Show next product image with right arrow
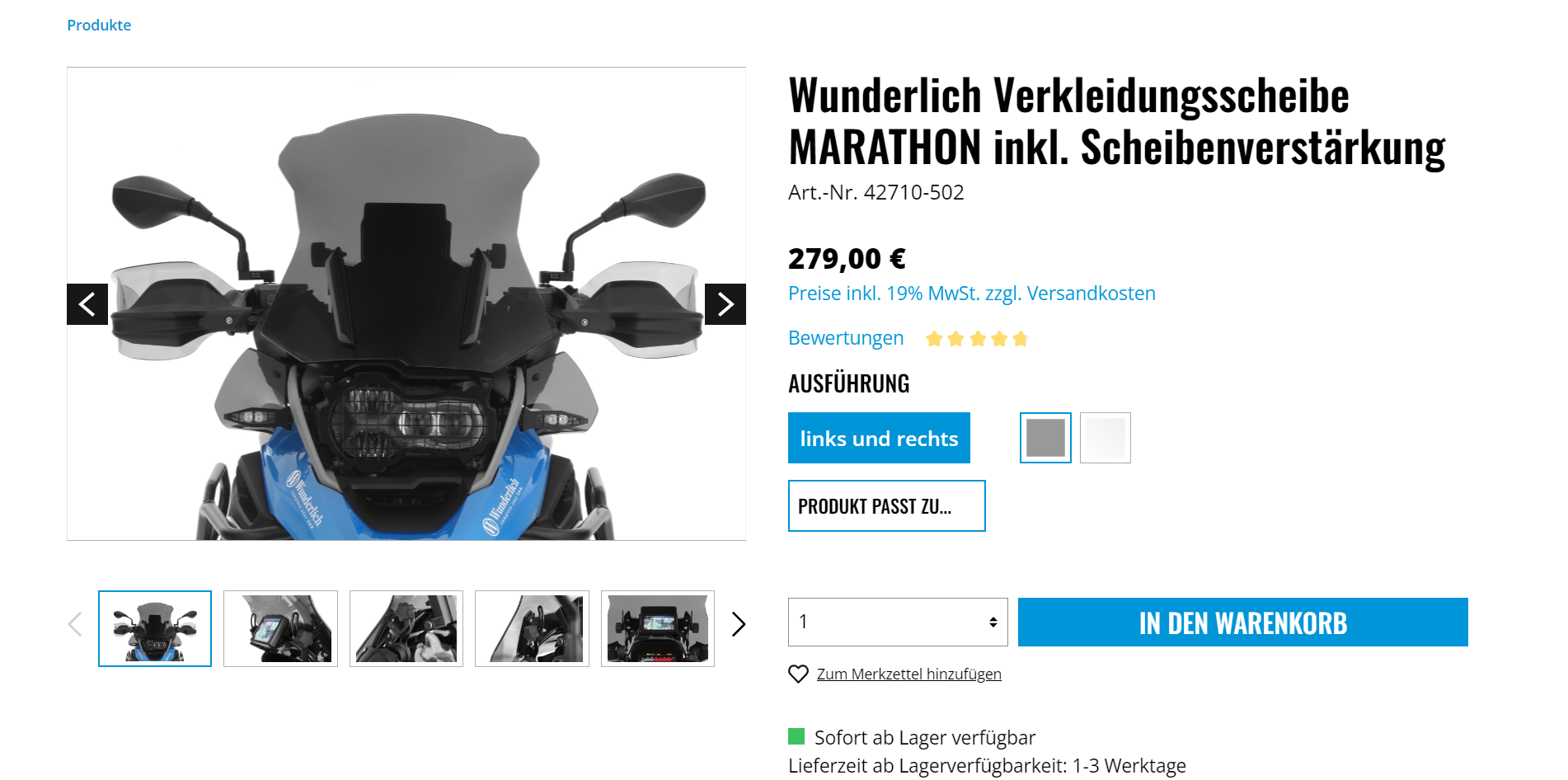This screenshot has width=1568, height=780. 725,304
